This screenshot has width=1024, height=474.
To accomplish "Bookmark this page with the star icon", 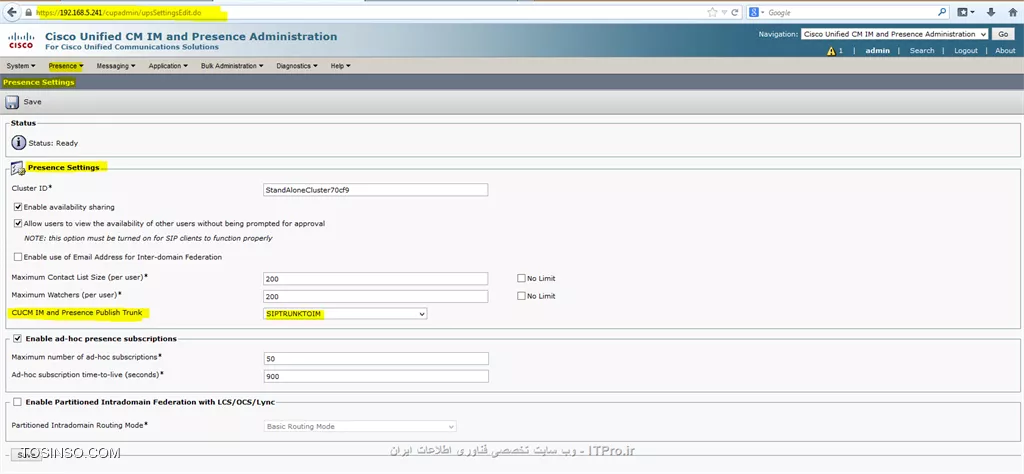I will pos(712,12).
